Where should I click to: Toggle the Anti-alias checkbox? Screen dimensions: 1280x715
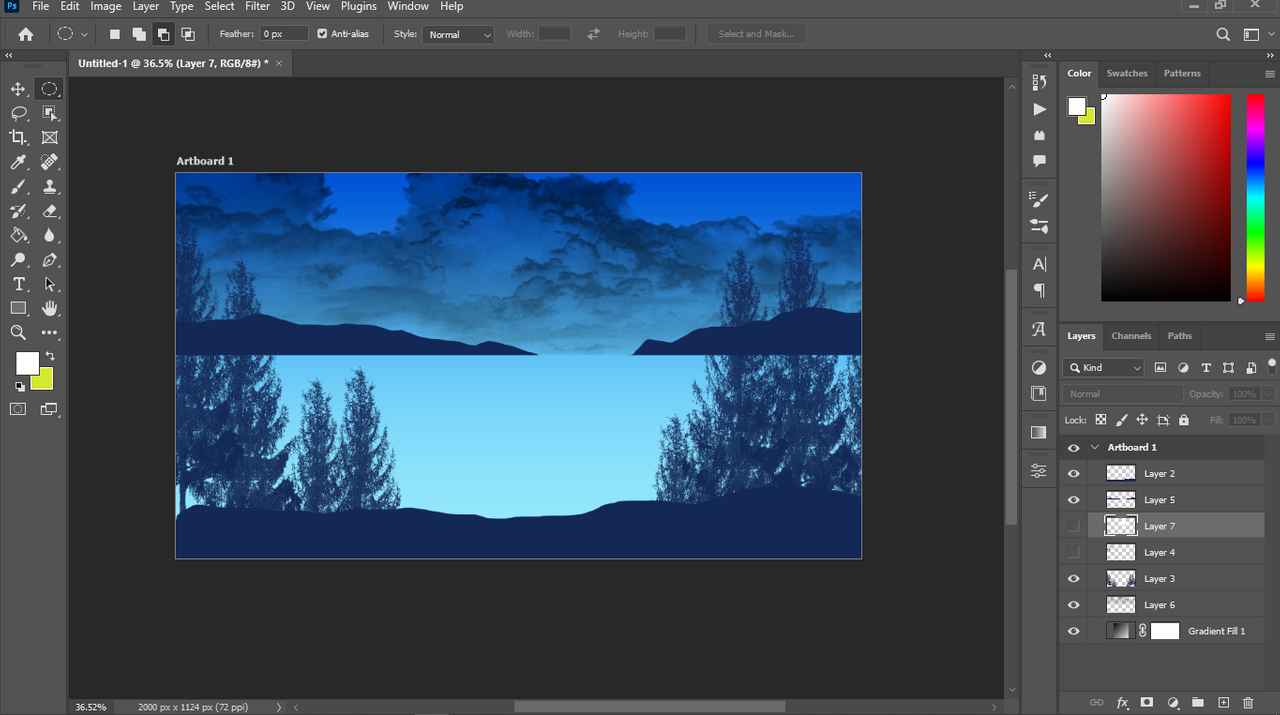pos(322,34)
